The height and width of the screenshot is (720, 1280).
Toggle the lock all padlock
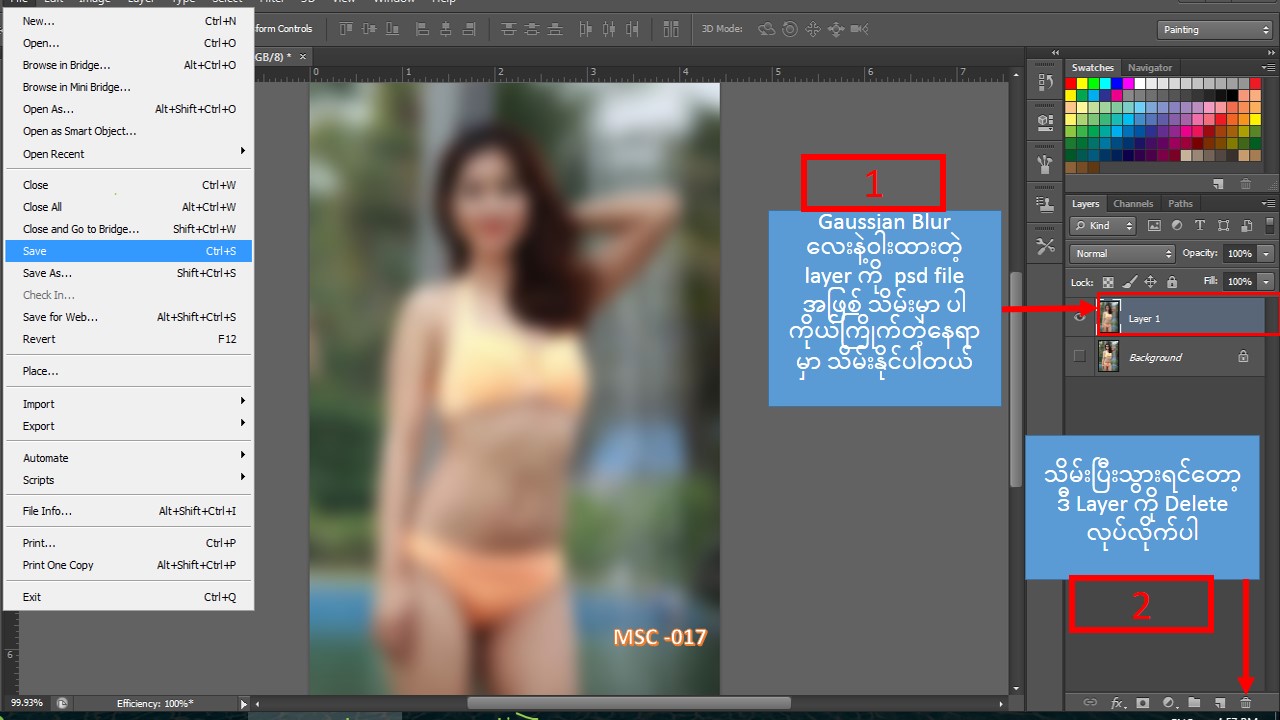[1172, 282]
